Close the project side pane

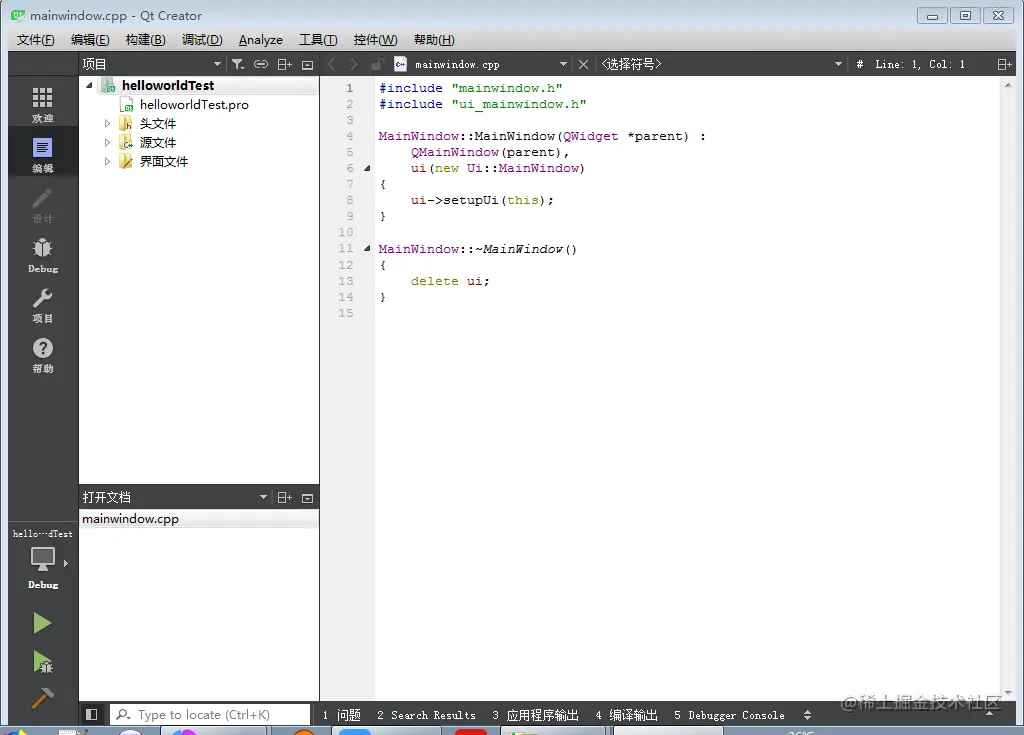click(x=308, y=64)
